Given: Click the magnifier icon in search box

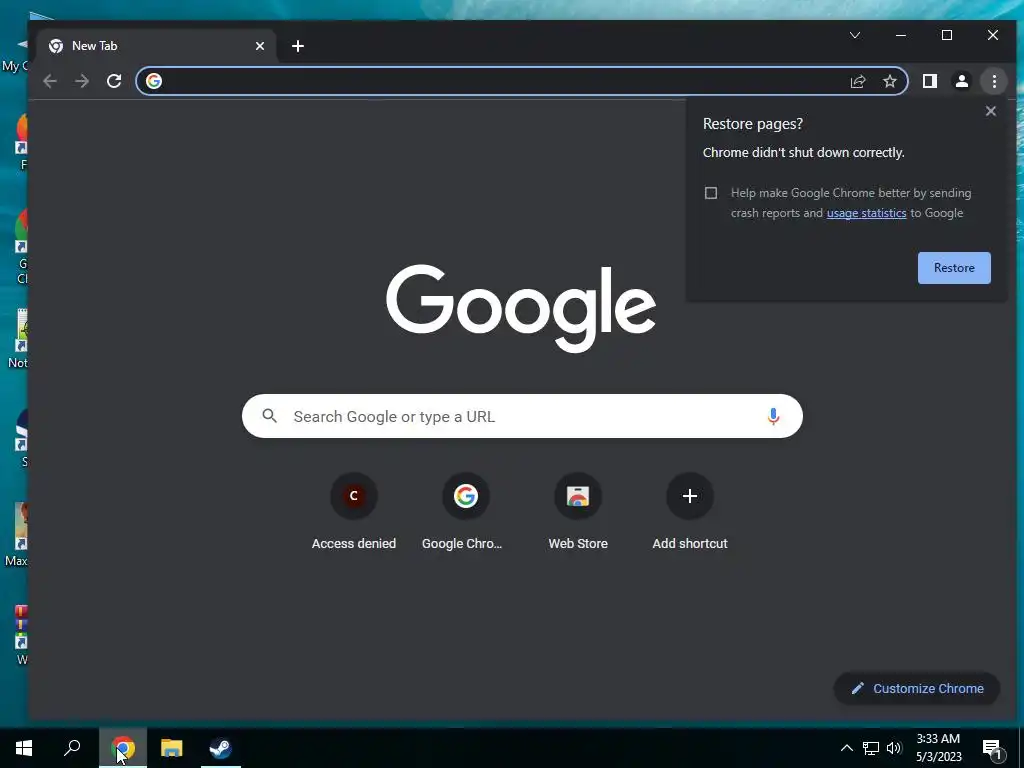Looking at the screenshot, I should pos(270,415).
